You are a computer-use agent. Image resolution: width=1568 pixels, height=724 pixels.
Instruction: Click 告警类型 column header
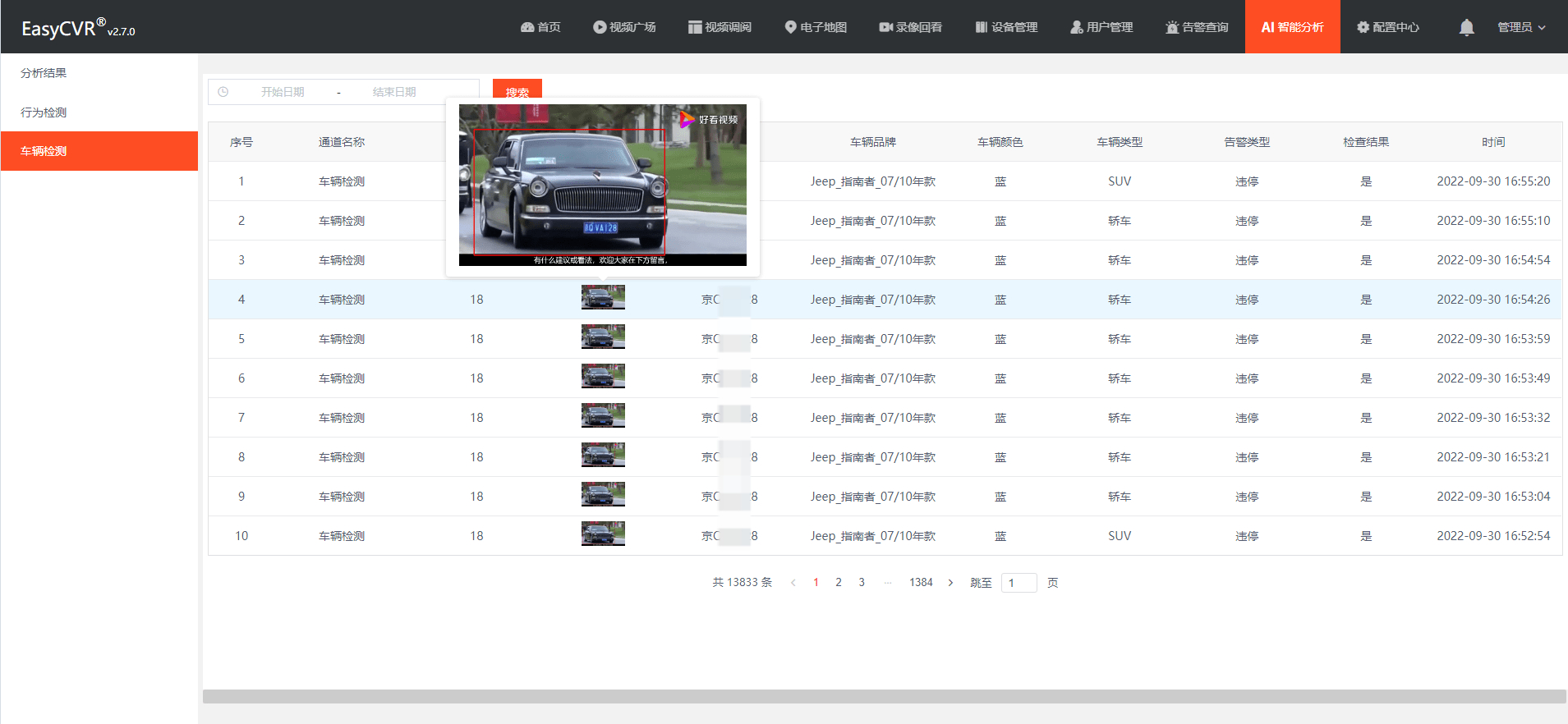[1247, 142]
